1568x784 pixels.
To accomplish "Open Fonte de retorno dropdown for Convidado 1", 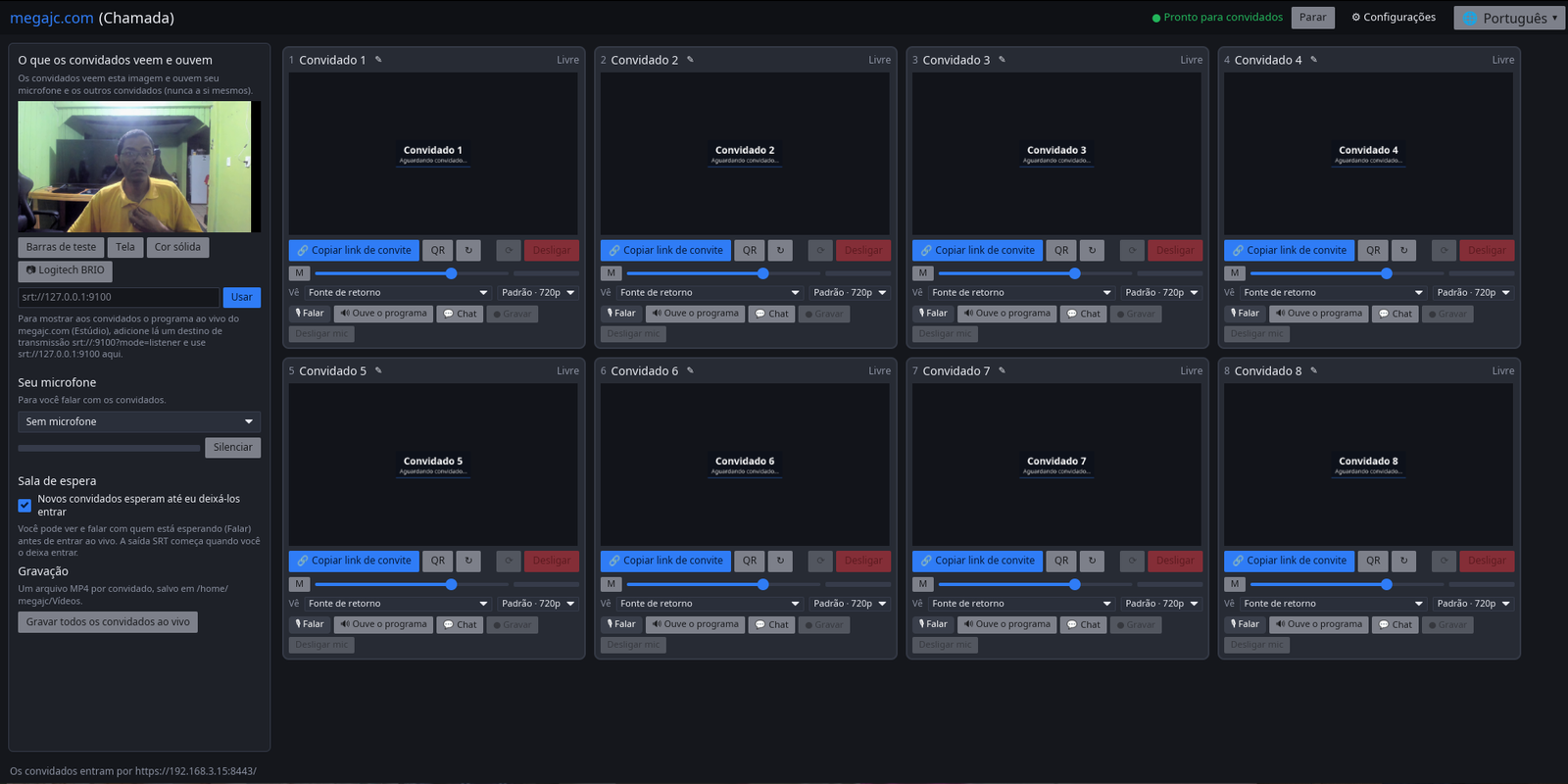I will 398,292.
